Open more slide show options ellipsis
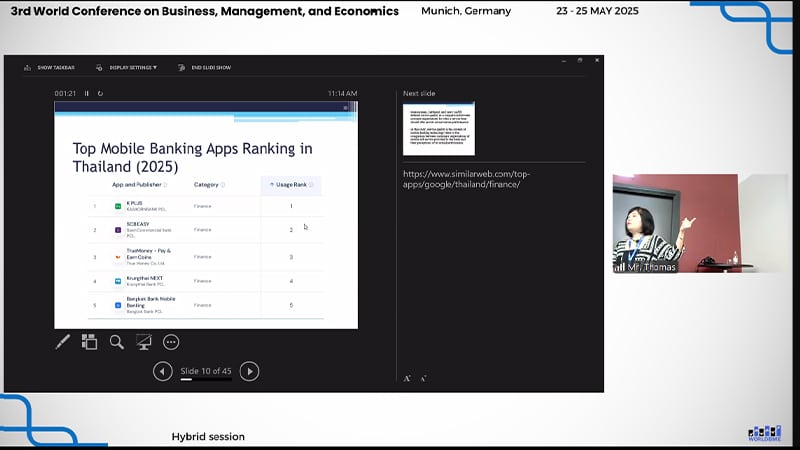800x450 pixels. (x=170, y=342)
